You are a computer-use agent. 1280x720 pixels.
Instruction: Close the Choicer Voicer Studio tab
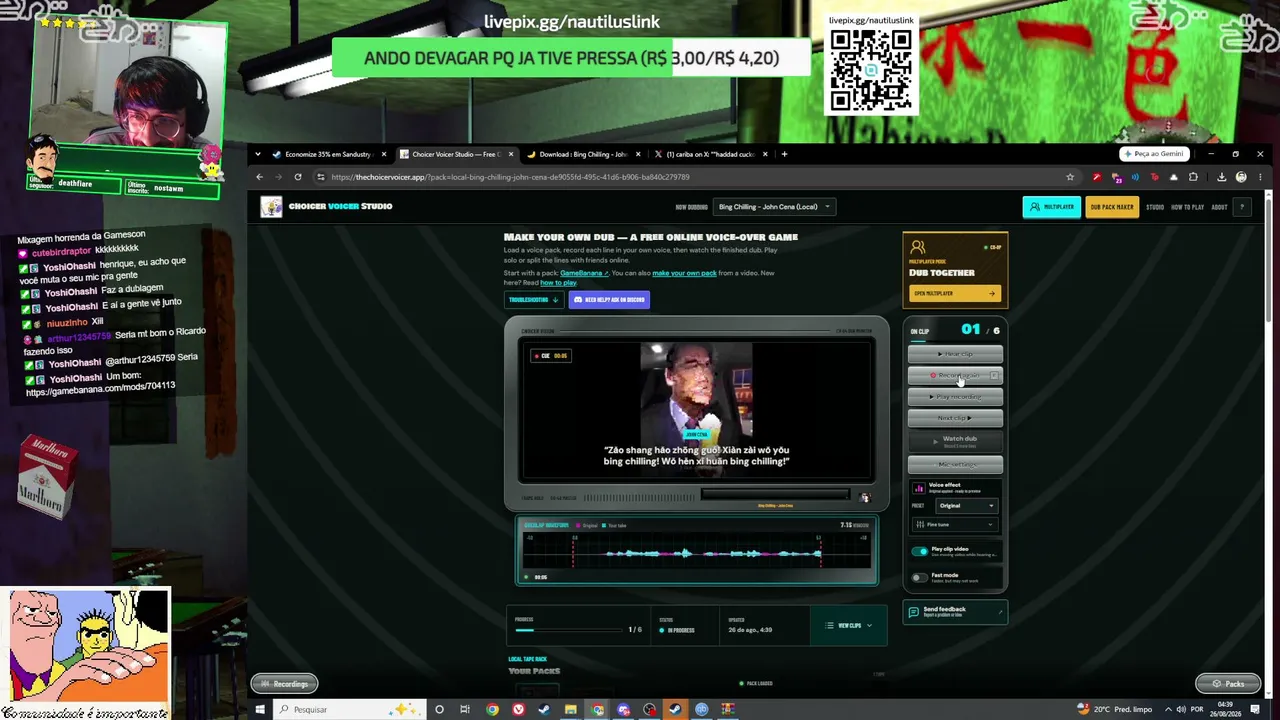[511, 154]
